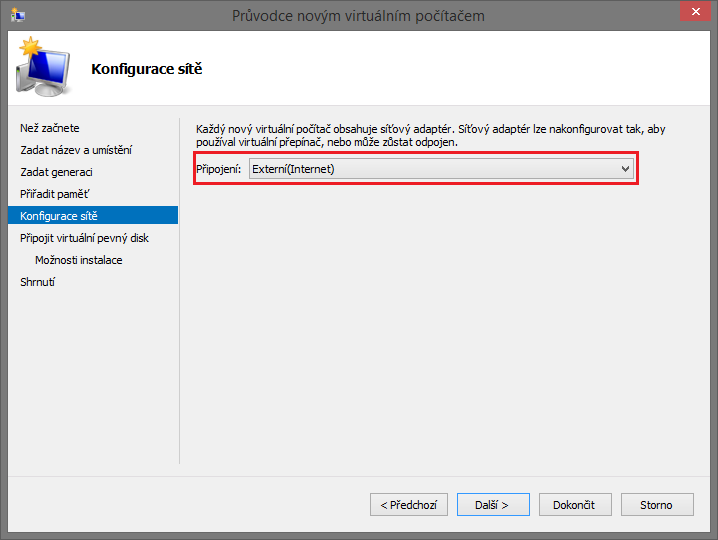
Task: Click the 'Konfigurace sítě' page heading
Action: [147, 69]
